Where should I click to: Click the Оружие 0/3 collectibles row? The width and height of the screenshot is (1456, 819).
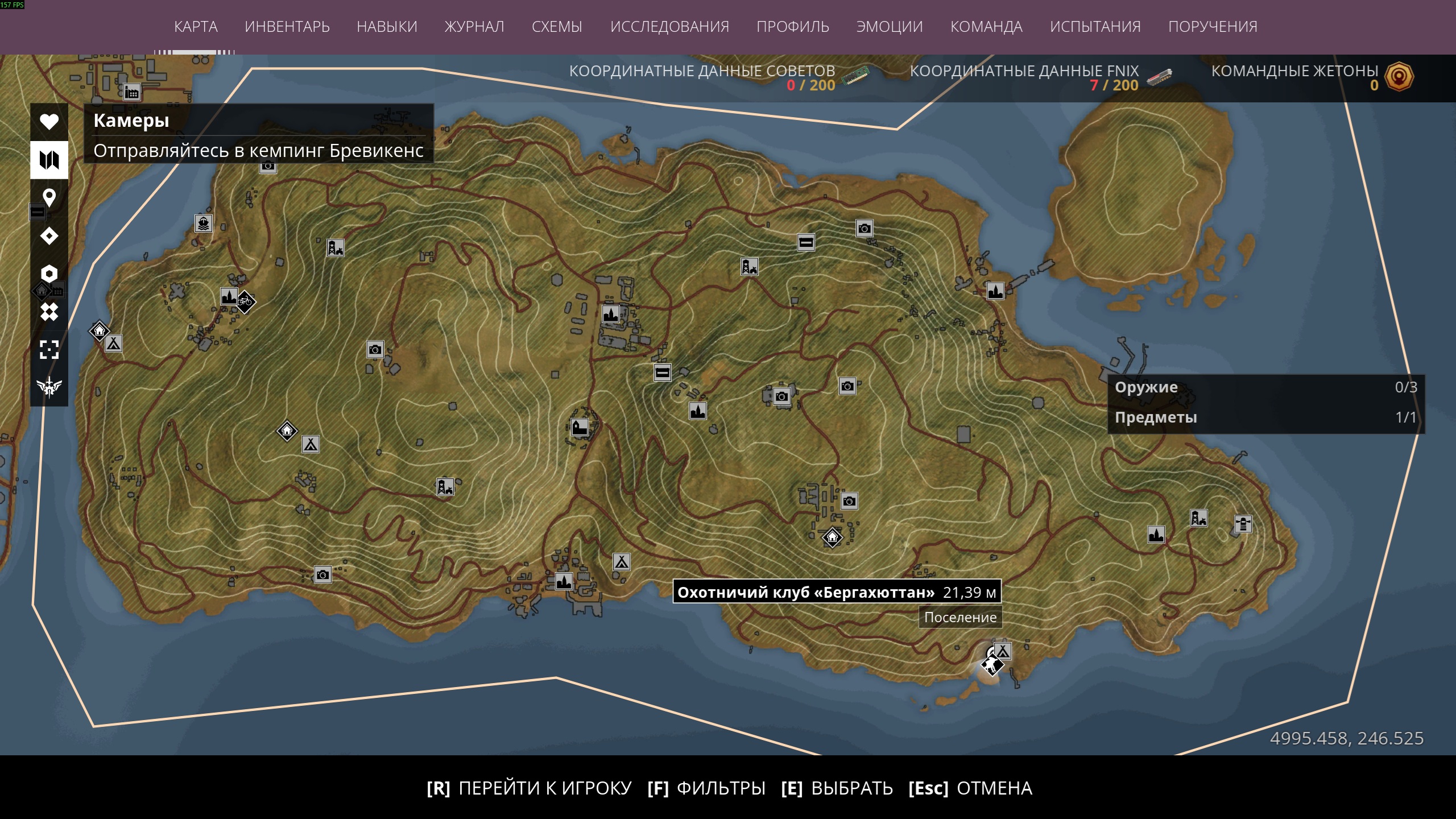[x=1266, y=387]
